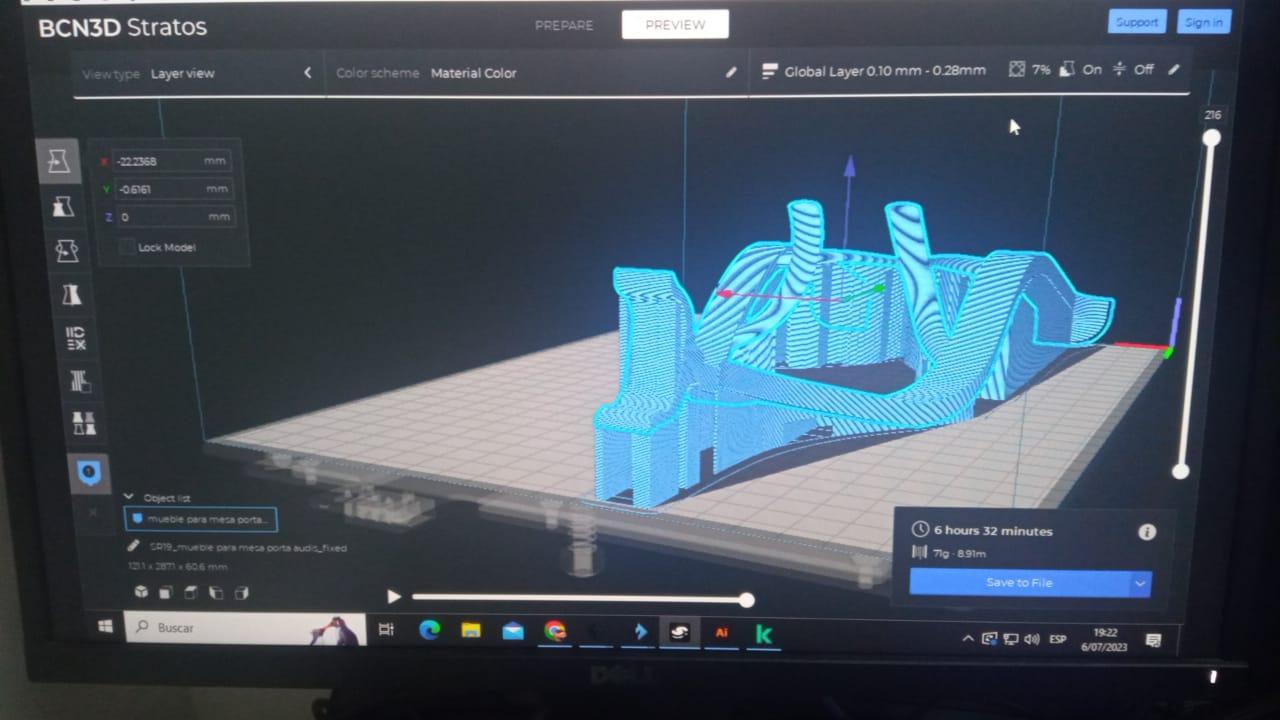Open the Windows Start menu
Viewport: 1280px width, 720px height.
pyautogui.click(x=105, y=627)
